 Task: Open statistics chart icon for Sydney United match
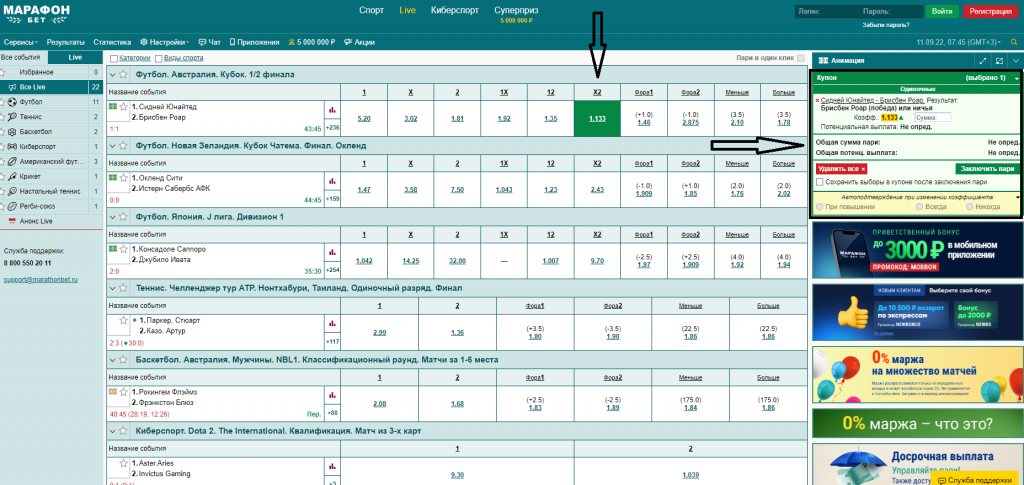332,109
